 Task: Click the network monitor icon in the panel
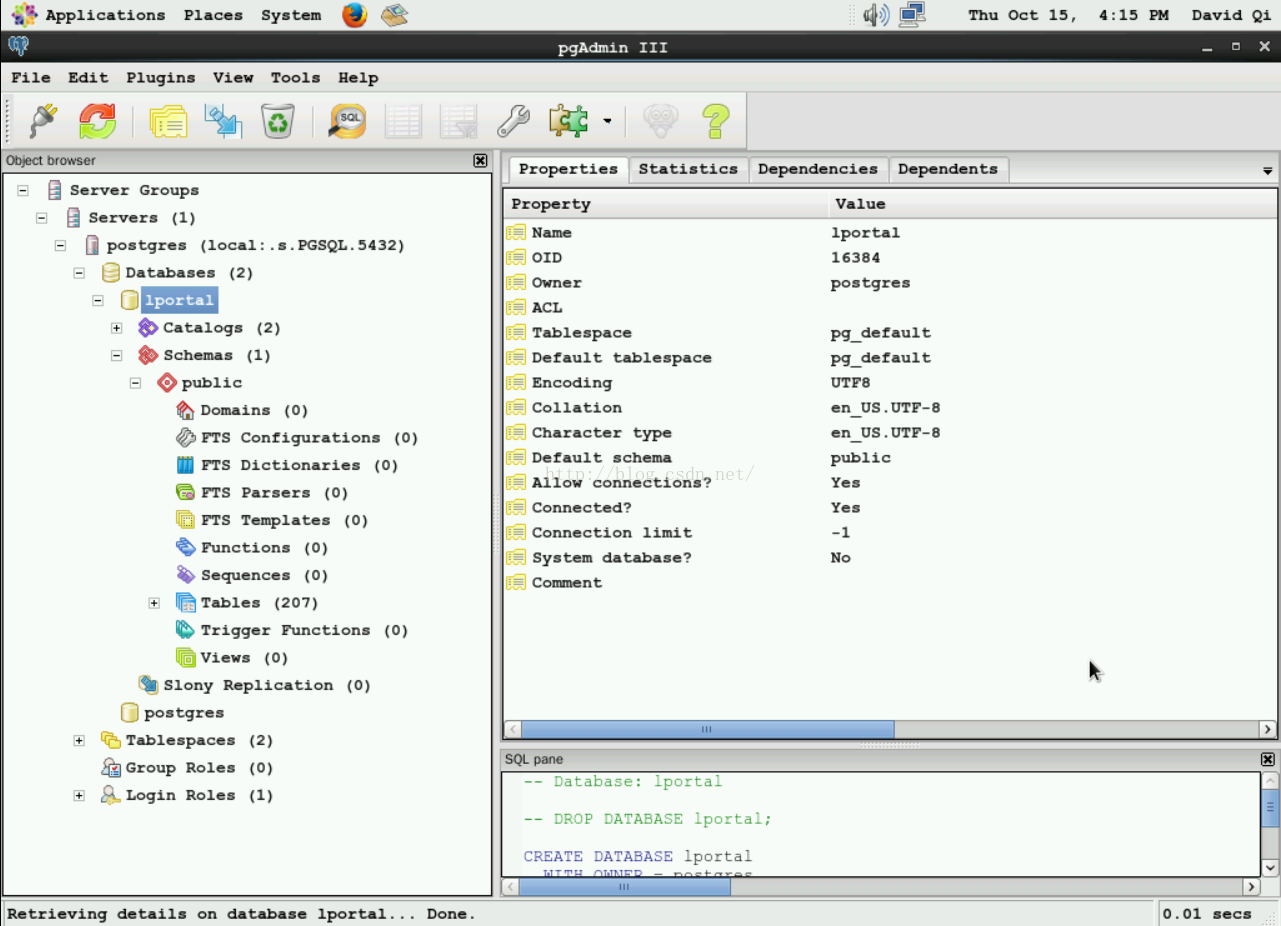click(912, 15)
